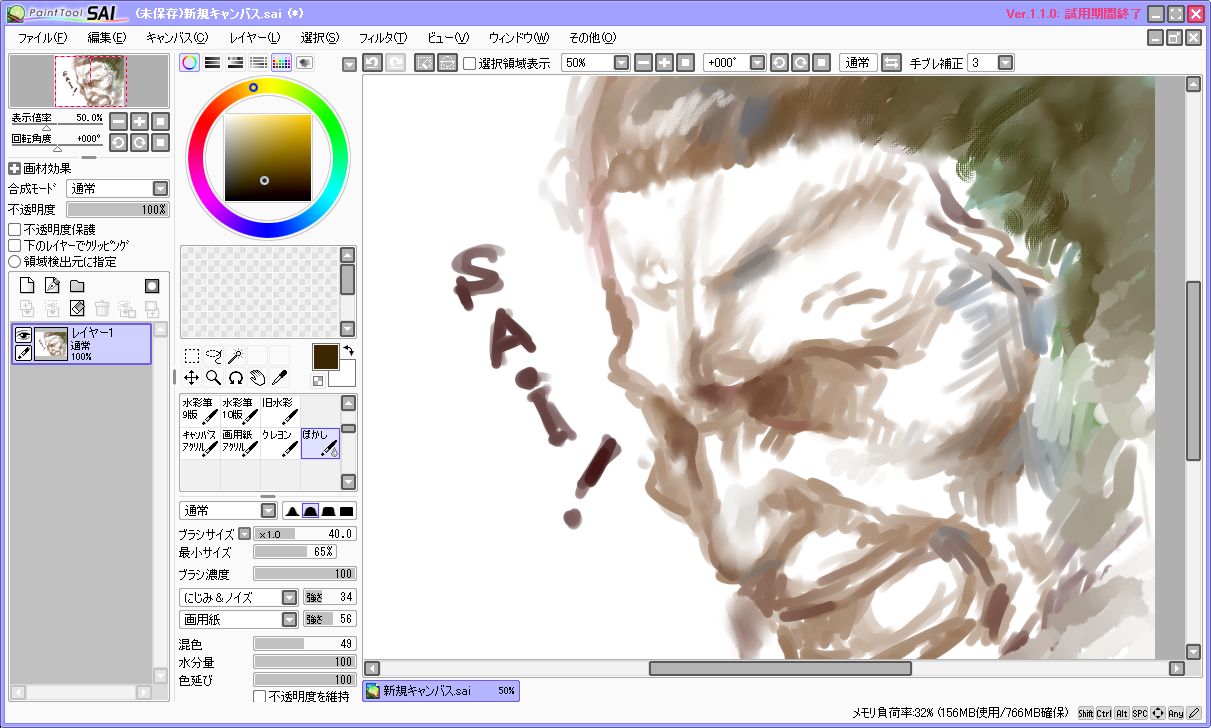Zoom in with toolbar plus button

[664, 62]
